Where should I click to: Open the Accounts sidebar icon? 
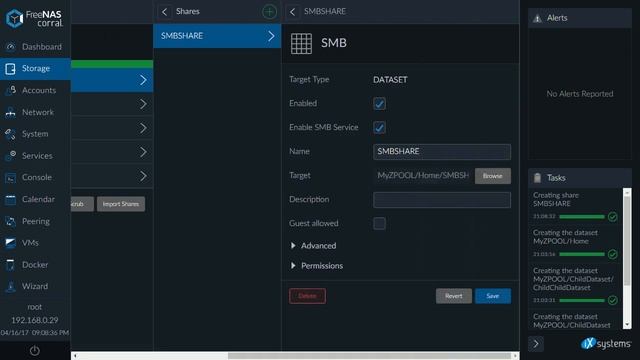[11, 90]
